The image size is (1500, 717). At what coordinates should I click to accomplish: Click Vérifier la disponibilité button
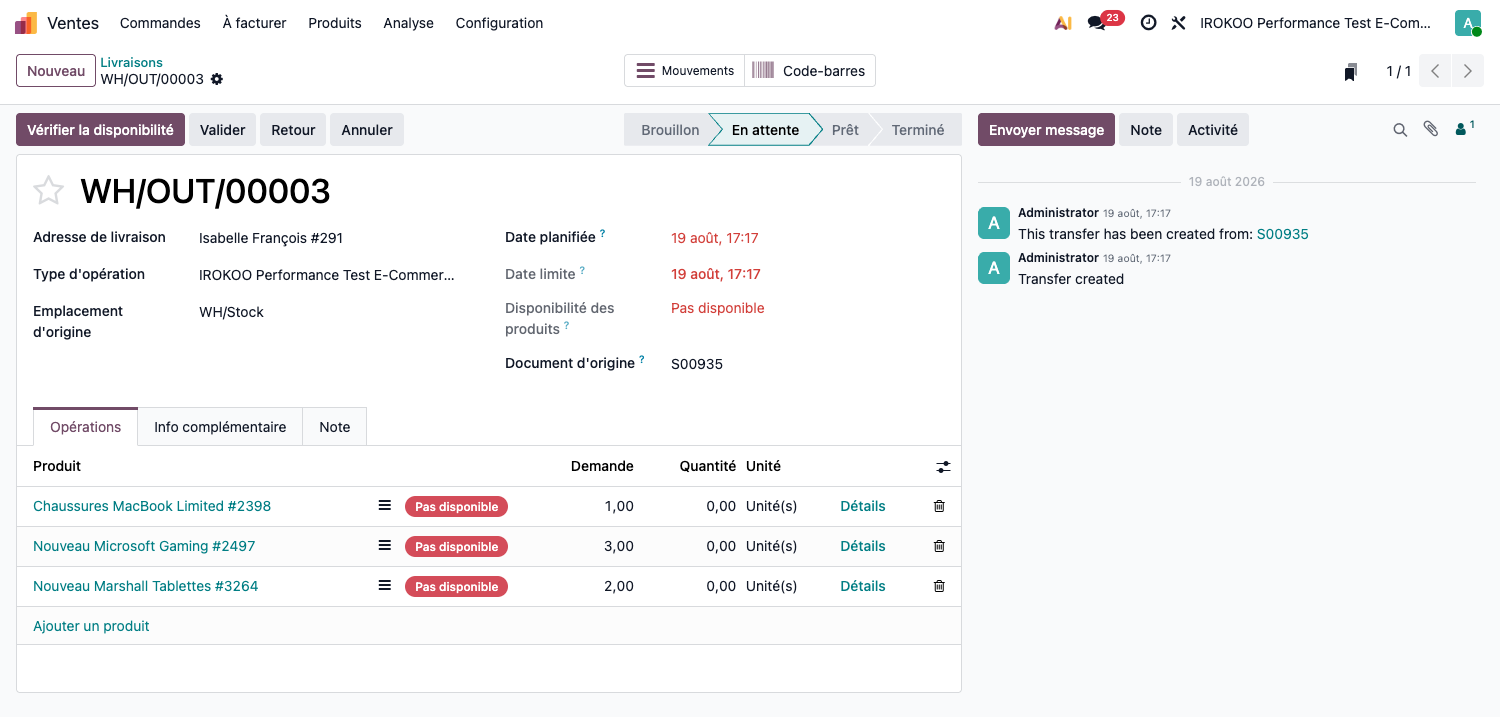tap(100, 130)
